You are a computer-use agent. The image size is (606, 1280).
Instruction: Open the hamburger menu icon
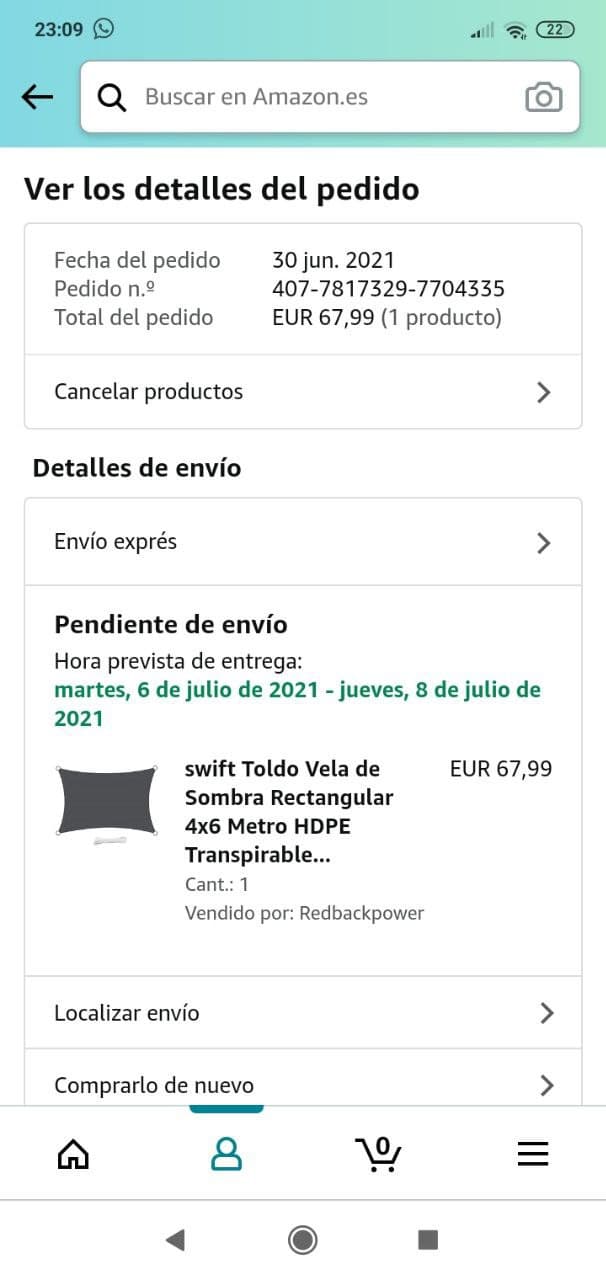pyautogui.click(x=532, y=1154)
